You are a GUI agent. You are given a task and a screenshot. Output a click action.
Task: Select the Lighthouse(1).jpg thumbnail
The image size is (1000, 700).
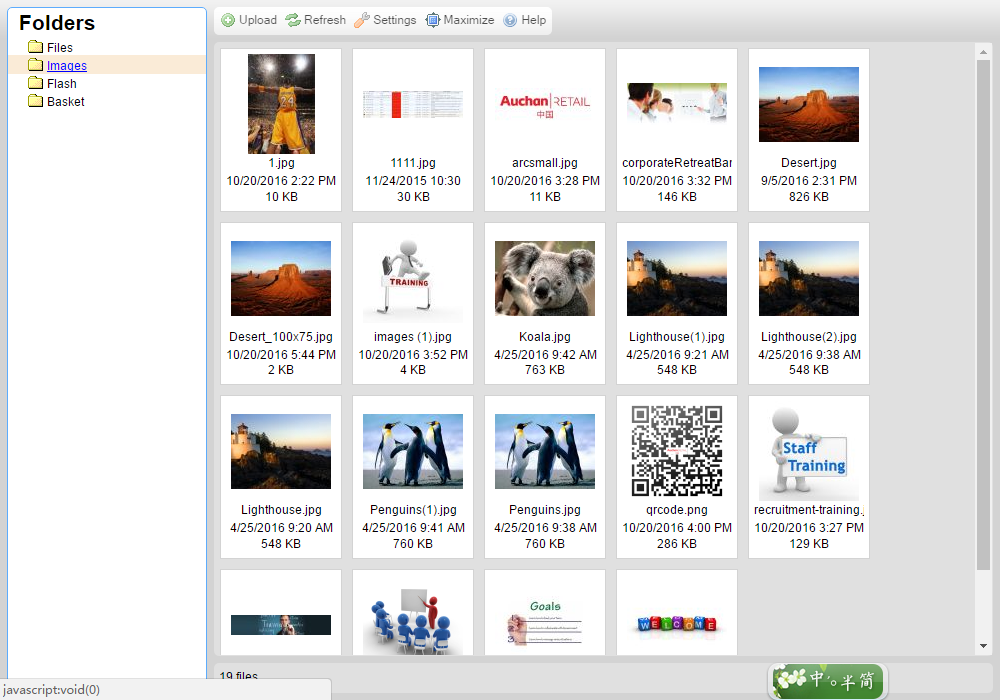pos(677,278)
